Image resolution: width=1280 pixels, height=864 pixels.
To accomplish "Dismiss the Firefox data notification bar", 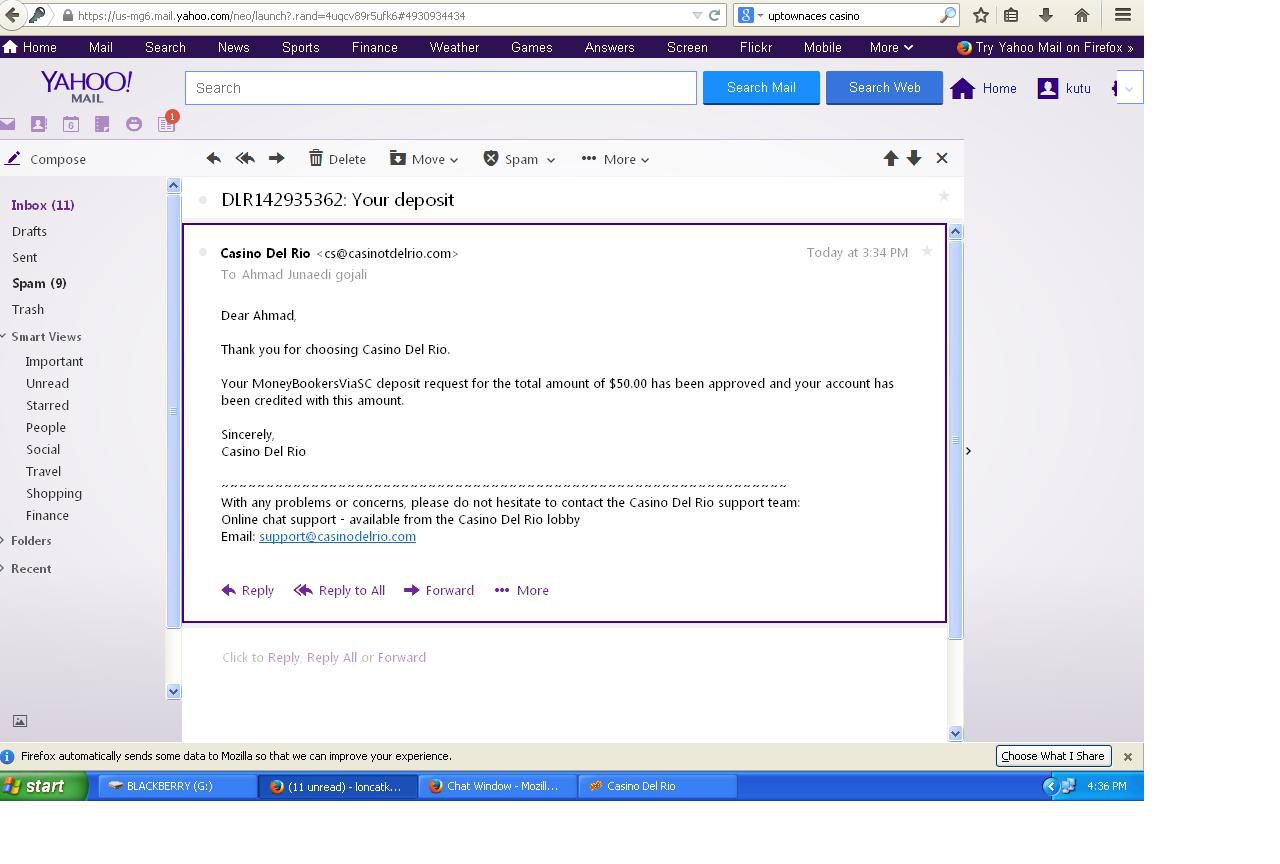I will (1127, 757).
